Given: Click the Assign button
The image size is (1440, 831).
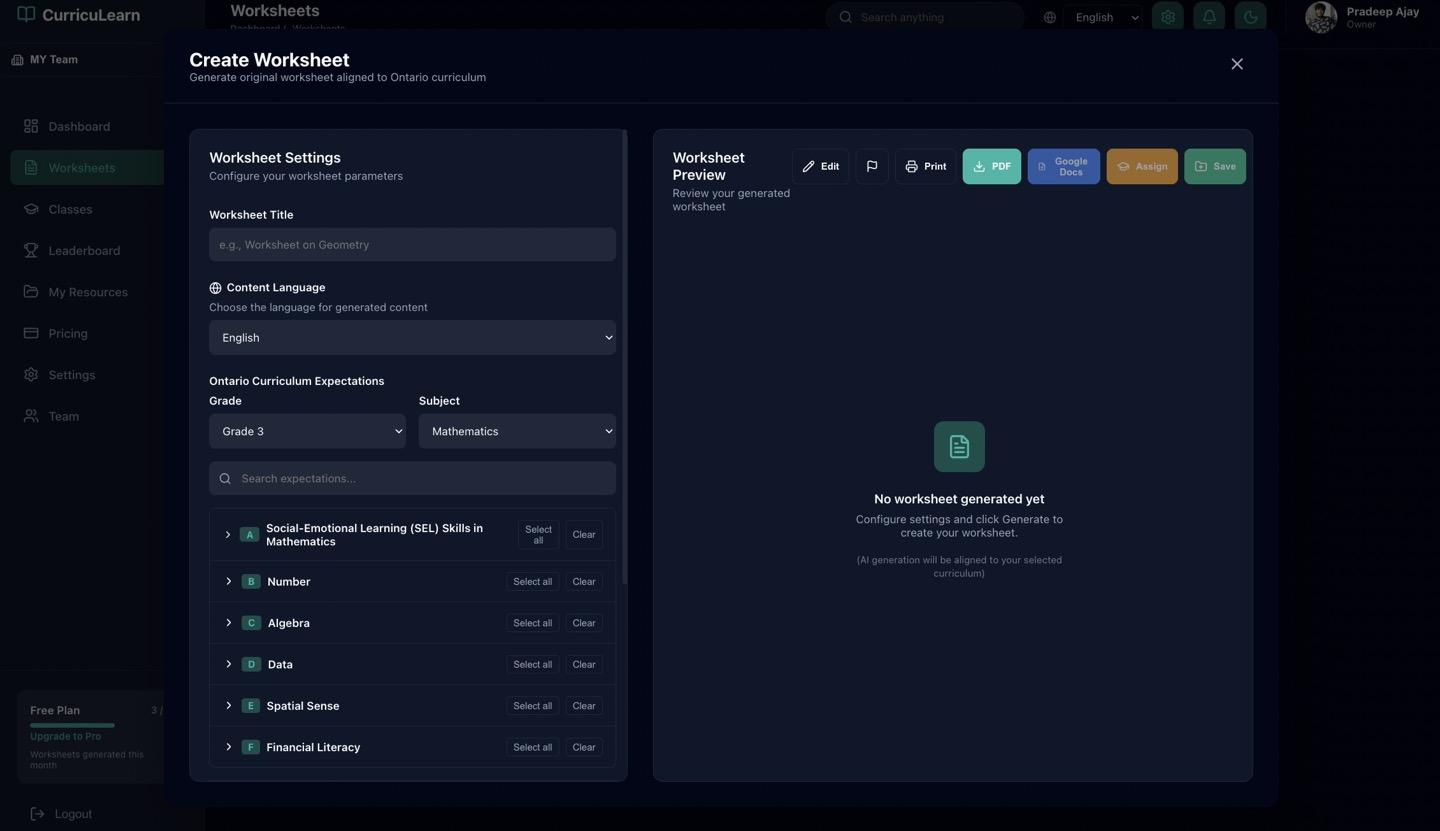Looking at the screenshot, I should click(x=1142, y=166).
